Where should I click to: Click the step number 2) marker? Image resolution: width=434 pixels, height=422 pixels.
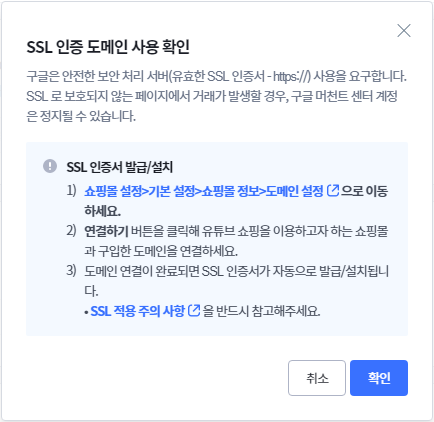(71, 231)
